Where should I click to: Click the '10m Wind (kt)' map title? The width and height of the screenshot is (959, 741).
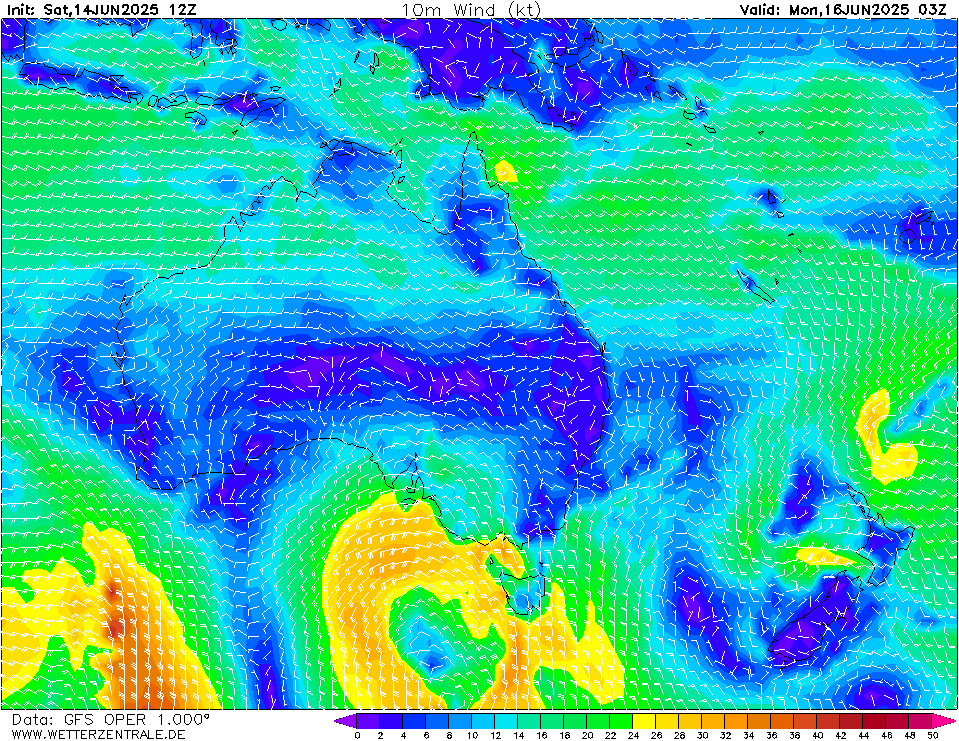471,10
